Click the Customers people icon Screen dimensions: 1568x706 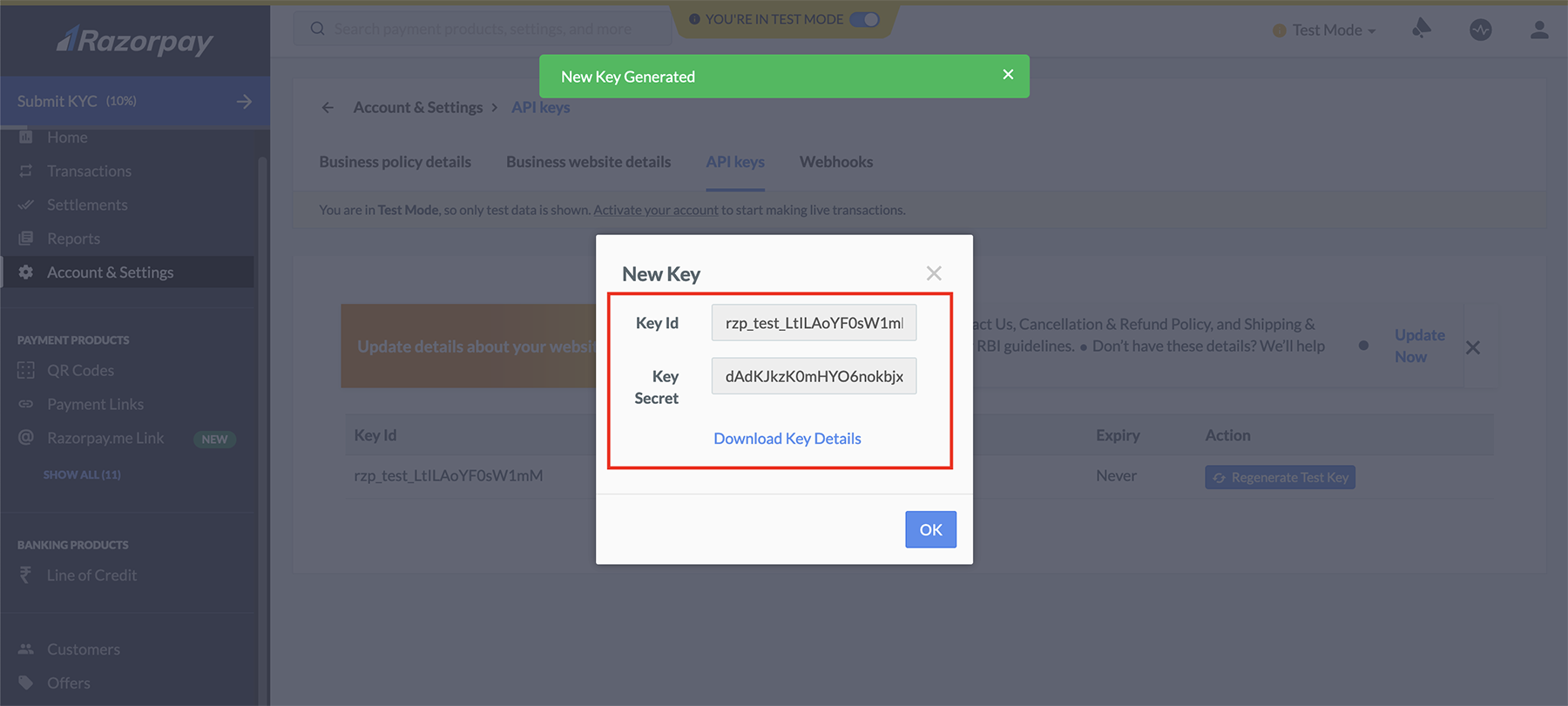point(26,649)
